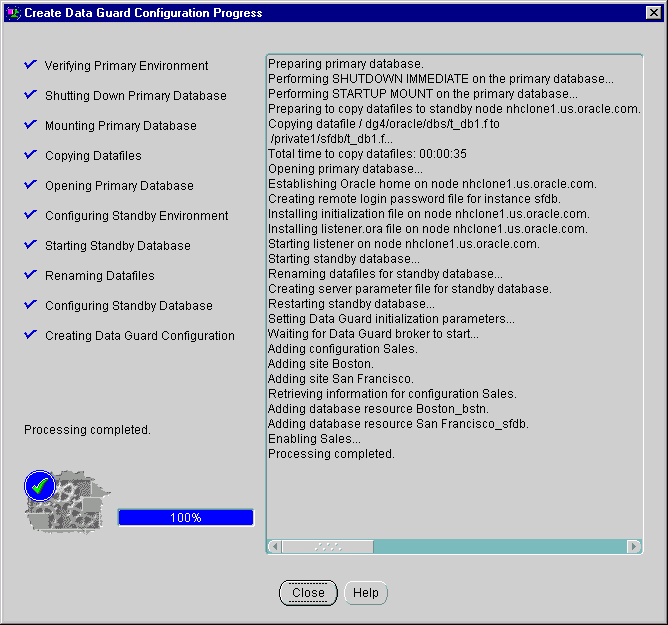The height and width of the screenshot is (625, 668).
Task: Click the log scrollbar left arrow
Action: point(275,547)
